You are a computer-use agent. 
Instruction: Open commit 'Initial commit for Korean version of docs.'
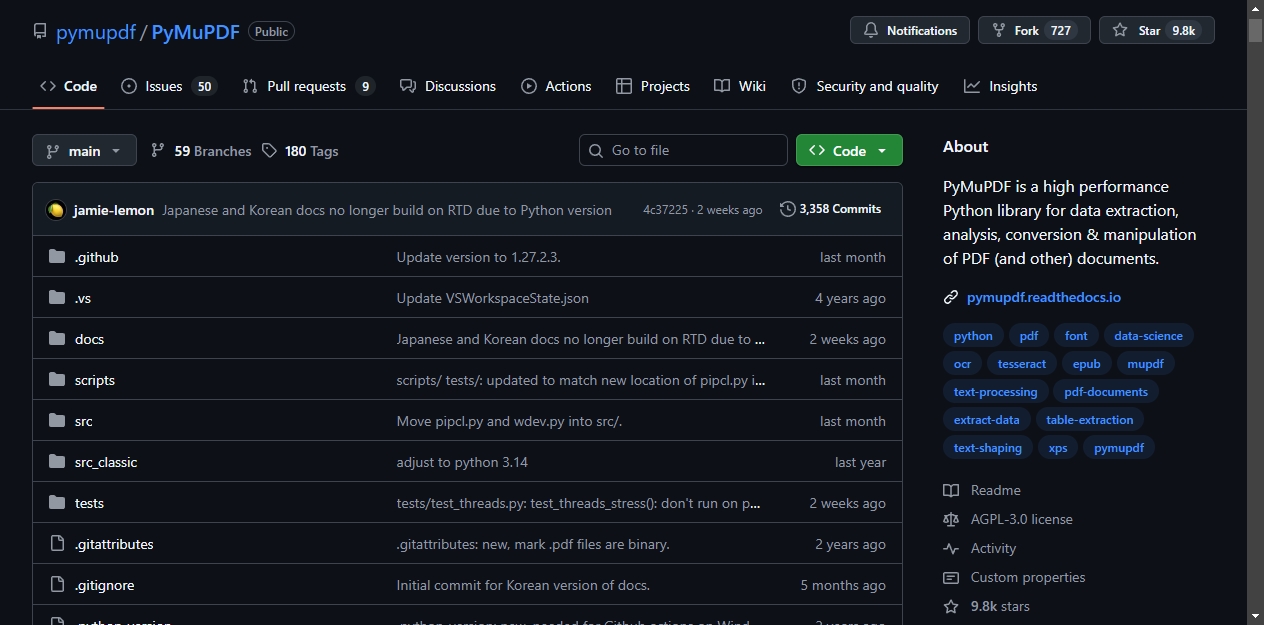click(x=523, y=585)
